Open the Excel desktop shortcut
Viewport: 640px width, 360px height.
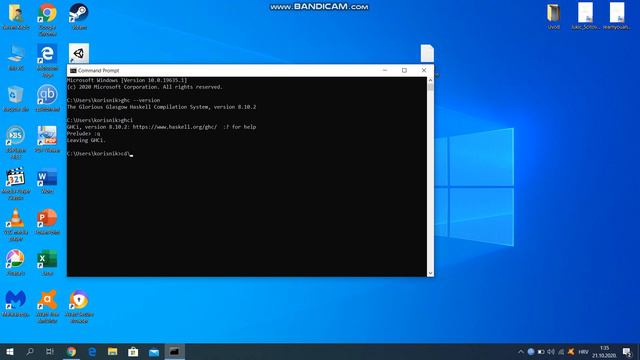click(47, 262)
